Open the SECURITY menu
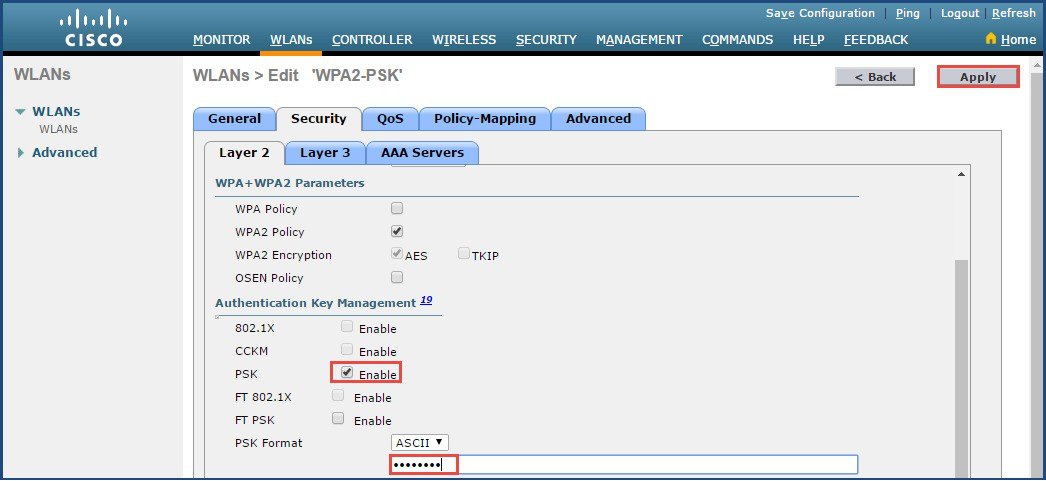 click(x=546, y=40)
